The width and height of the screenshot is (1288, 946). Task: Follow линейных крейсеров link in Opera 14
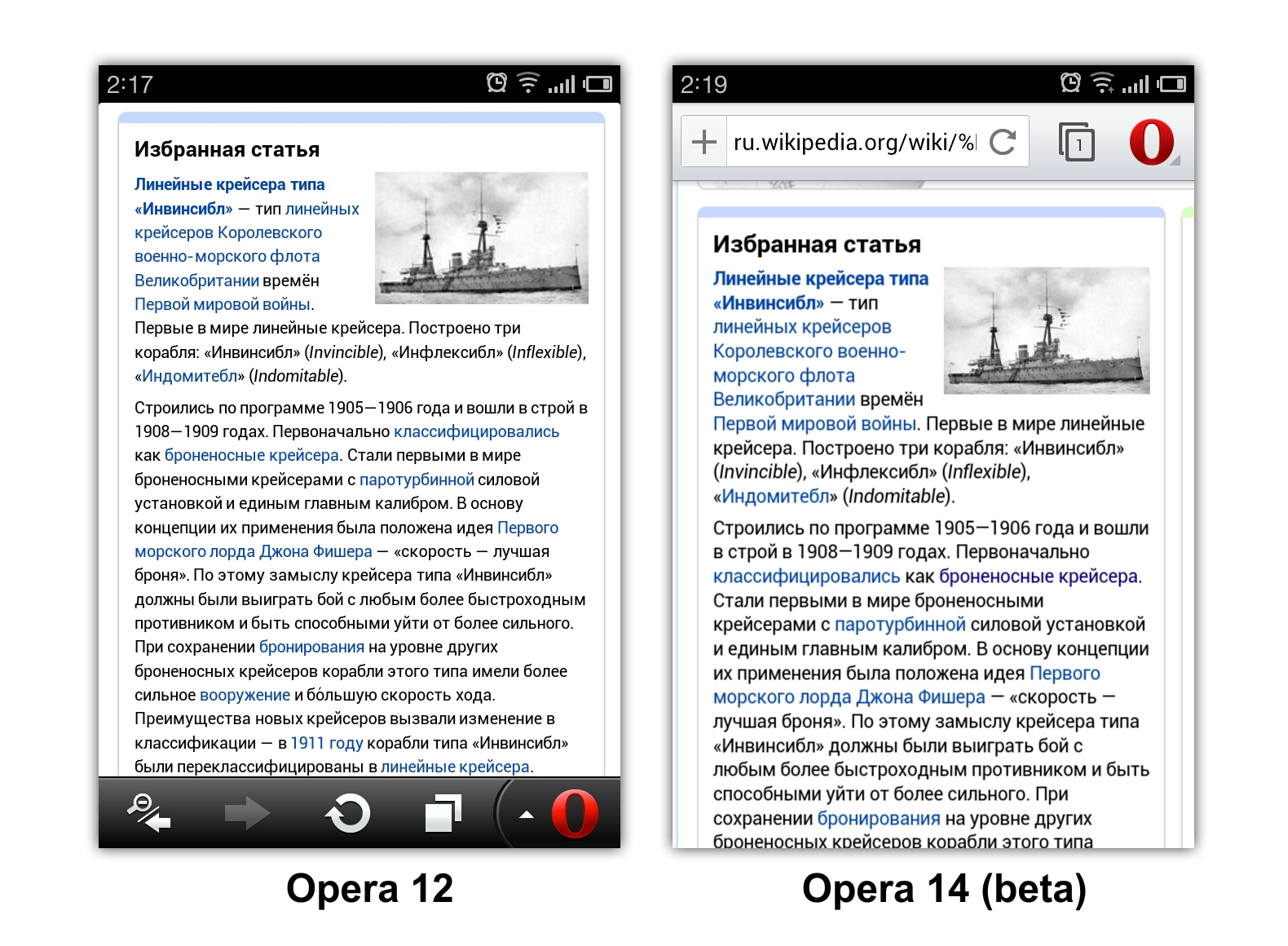[802, 327]
